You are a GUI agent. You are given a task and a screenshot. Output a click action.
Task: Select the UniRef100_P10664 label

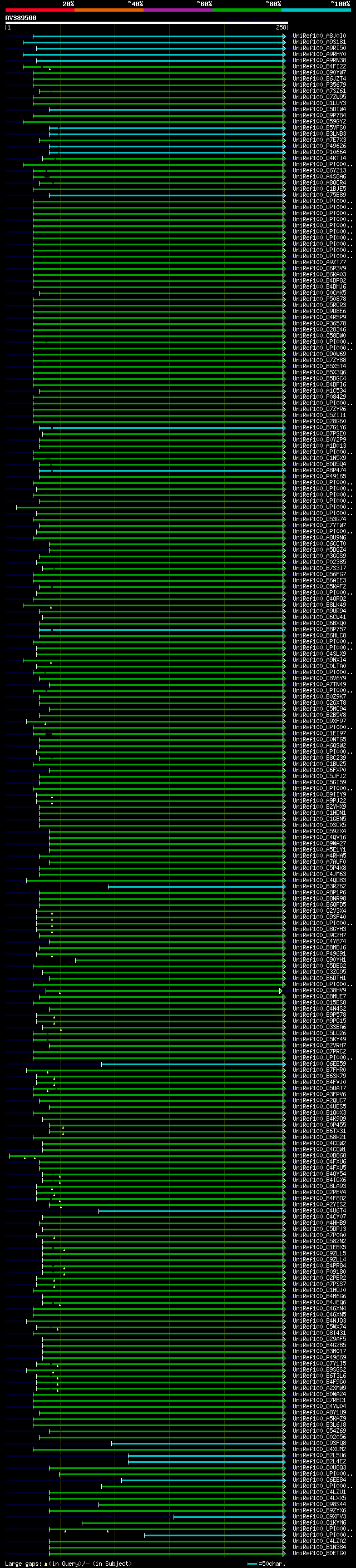[319, 151]
